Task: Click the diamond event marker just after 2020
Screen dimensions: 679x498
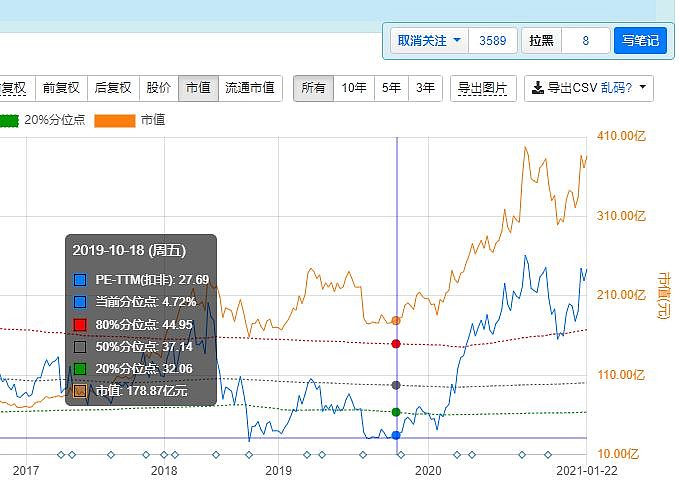Action: (457, 455)
